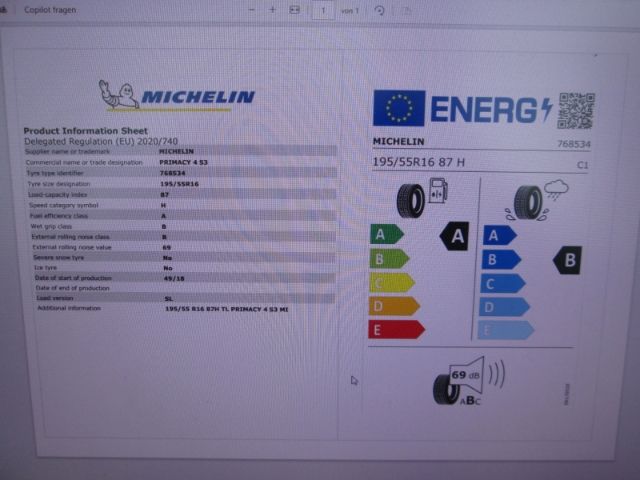Click the green A fuel efficiency arrow
This screenshot has width=640, height=480.
[x=386, y=235]
